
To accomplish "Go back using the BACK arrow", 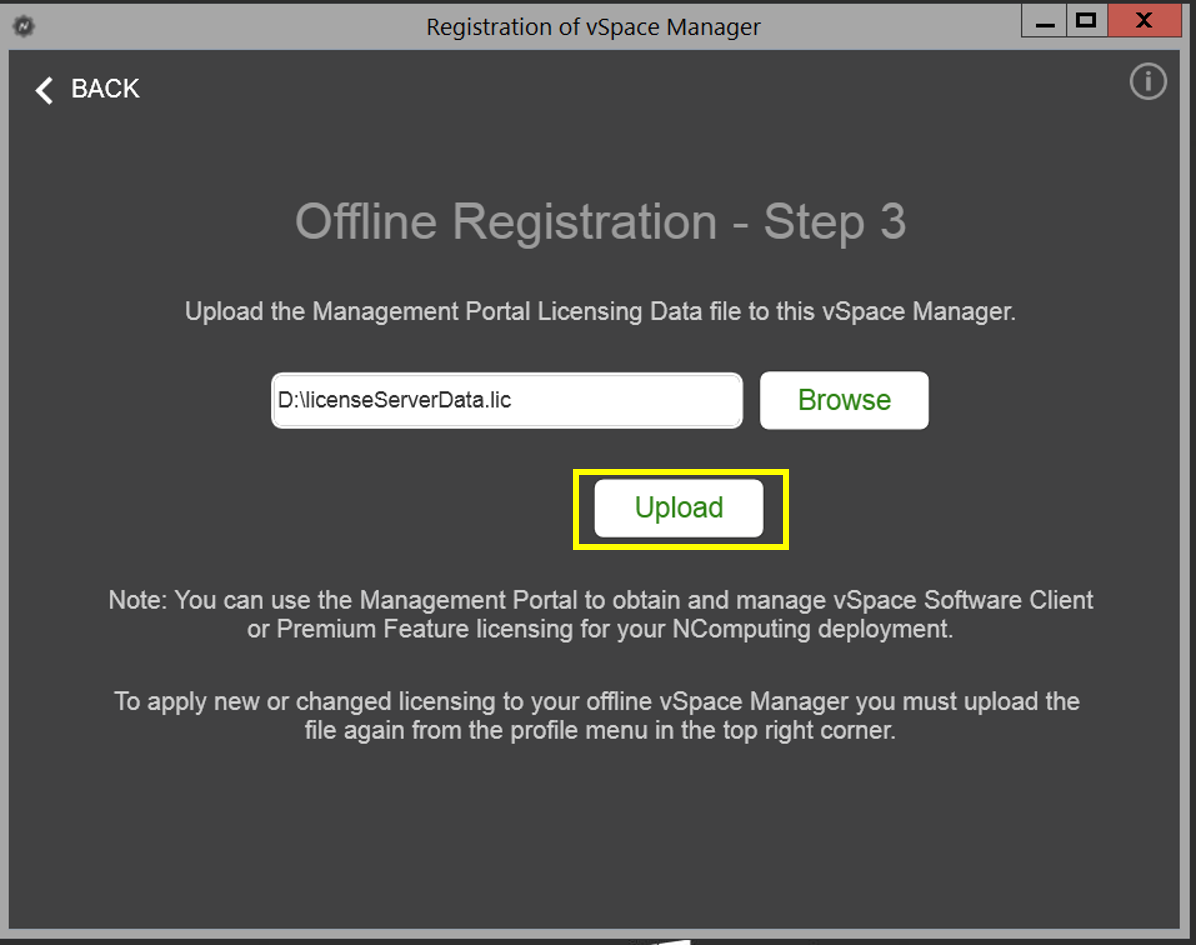I will 44,90.
